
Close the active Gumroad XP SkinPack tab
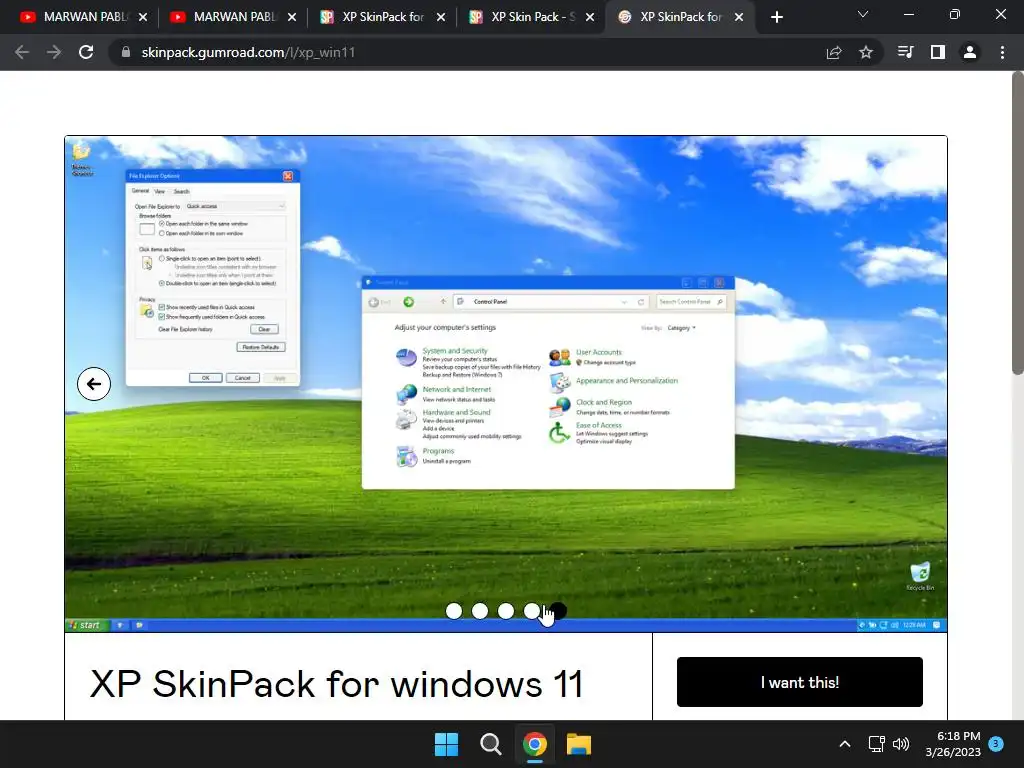pyautogui.click(x=739, y=17)
